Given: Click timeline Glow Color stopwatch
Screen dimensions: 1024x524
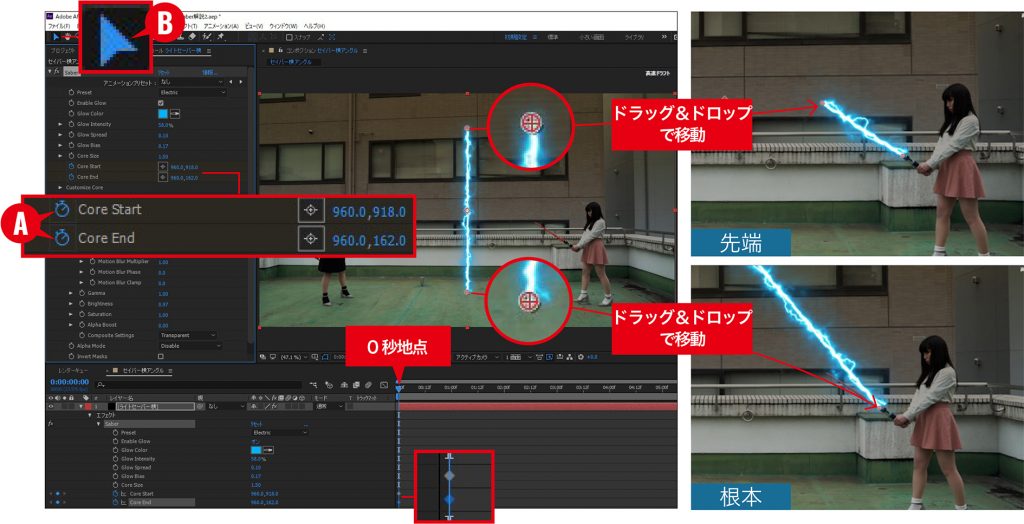Looking at the screenshot, I should pyautogui.click(x=116, y=450).
